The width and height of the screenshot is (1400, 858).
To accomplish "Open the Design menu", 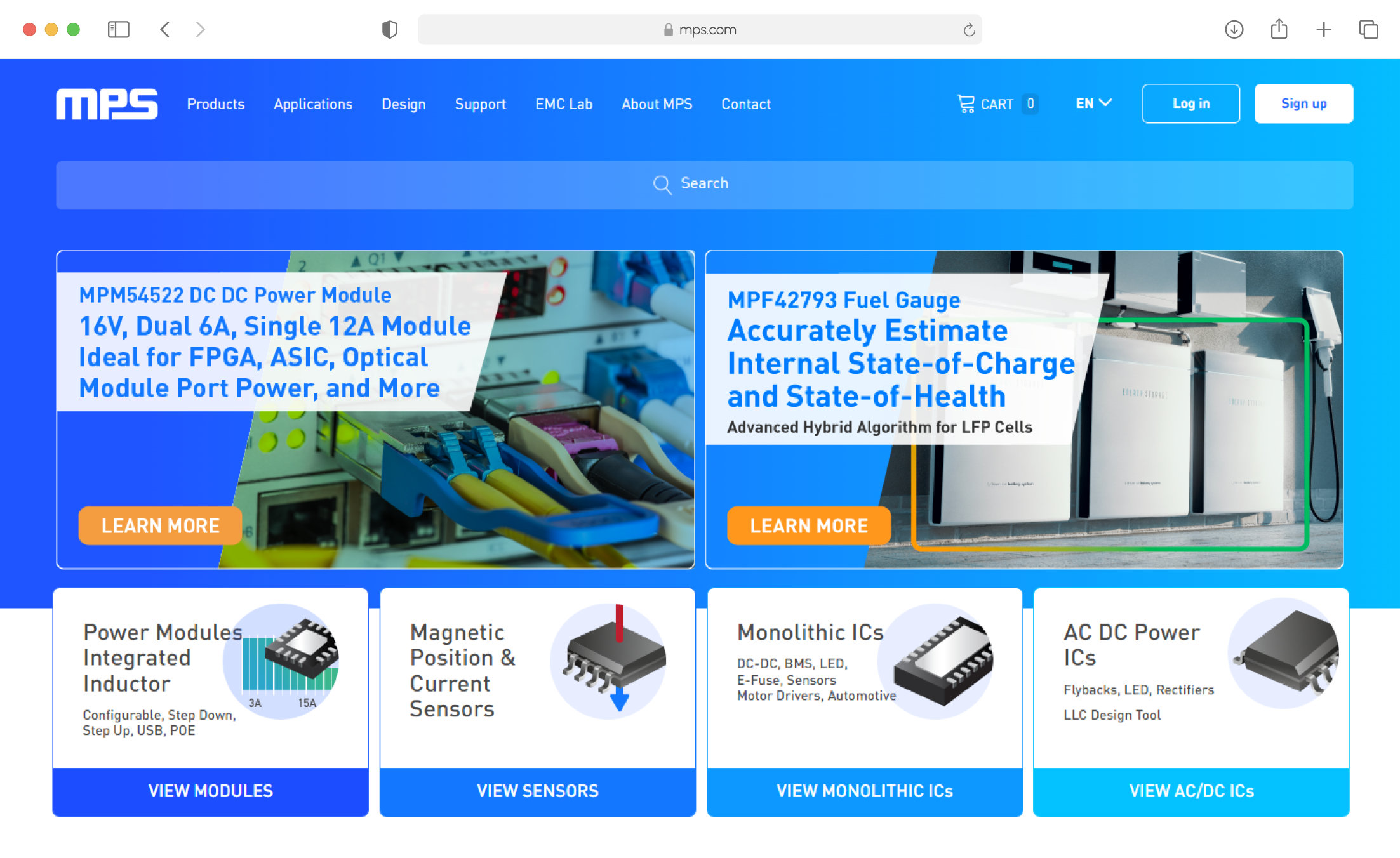I will point(404,104).
